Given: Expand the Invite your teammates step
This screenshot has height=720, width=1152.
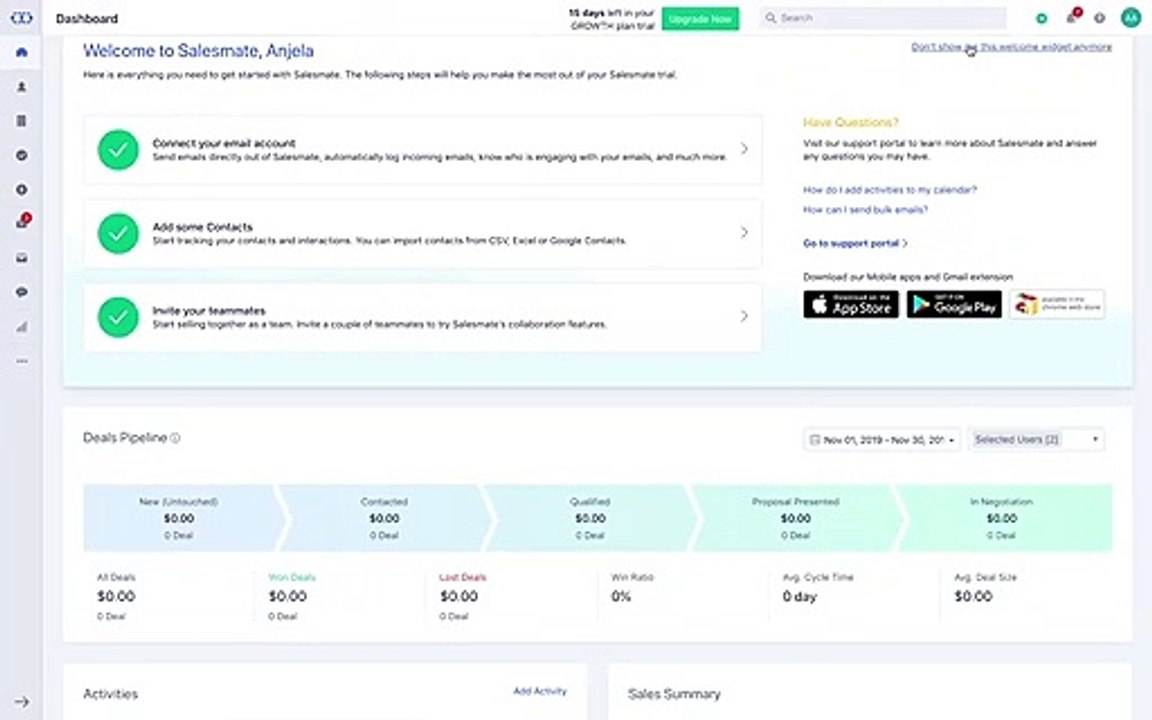Looking at the screenshot, I should 422,317.
